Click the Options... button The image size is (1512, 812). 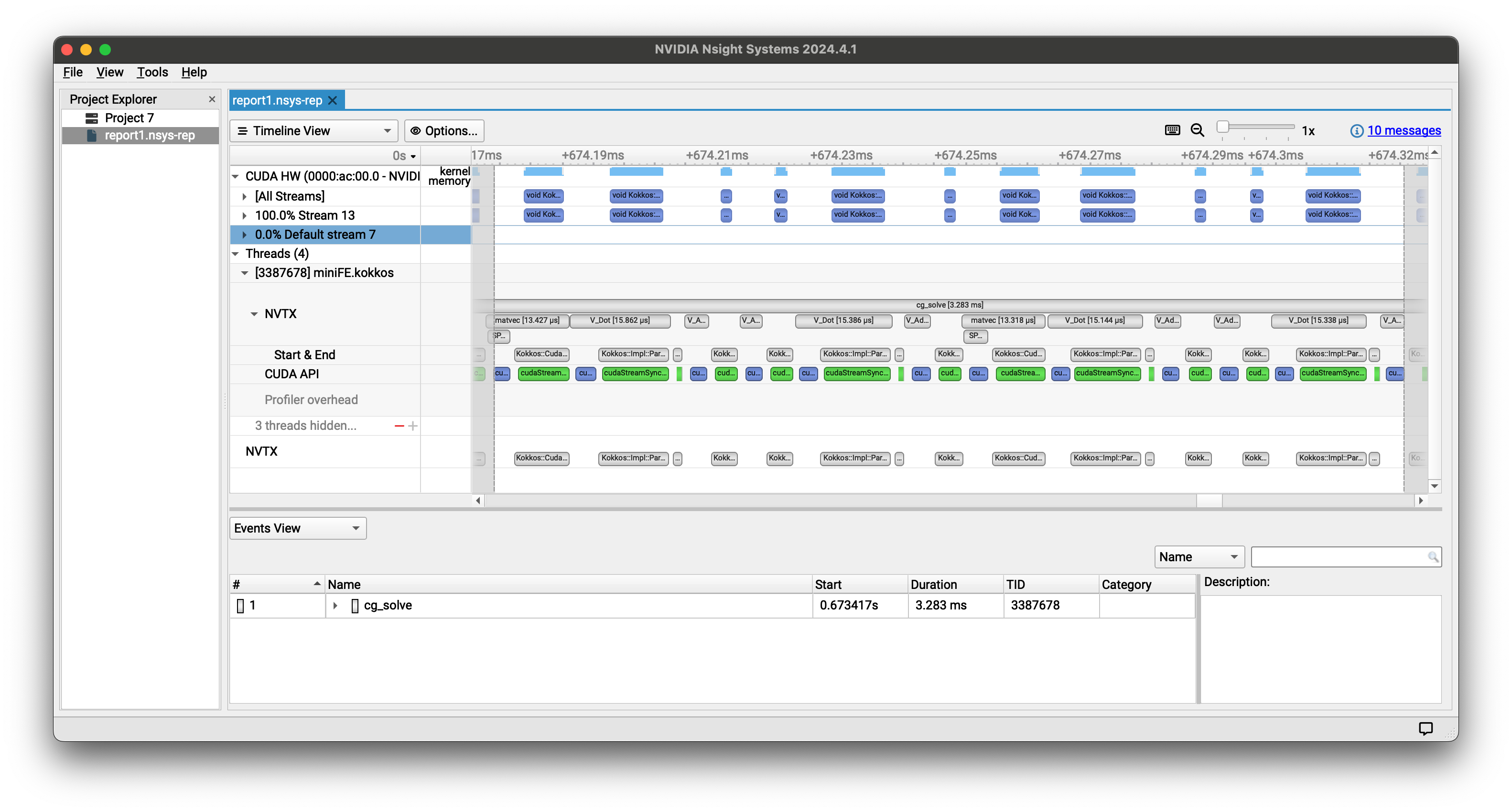[x=444, y=131]
